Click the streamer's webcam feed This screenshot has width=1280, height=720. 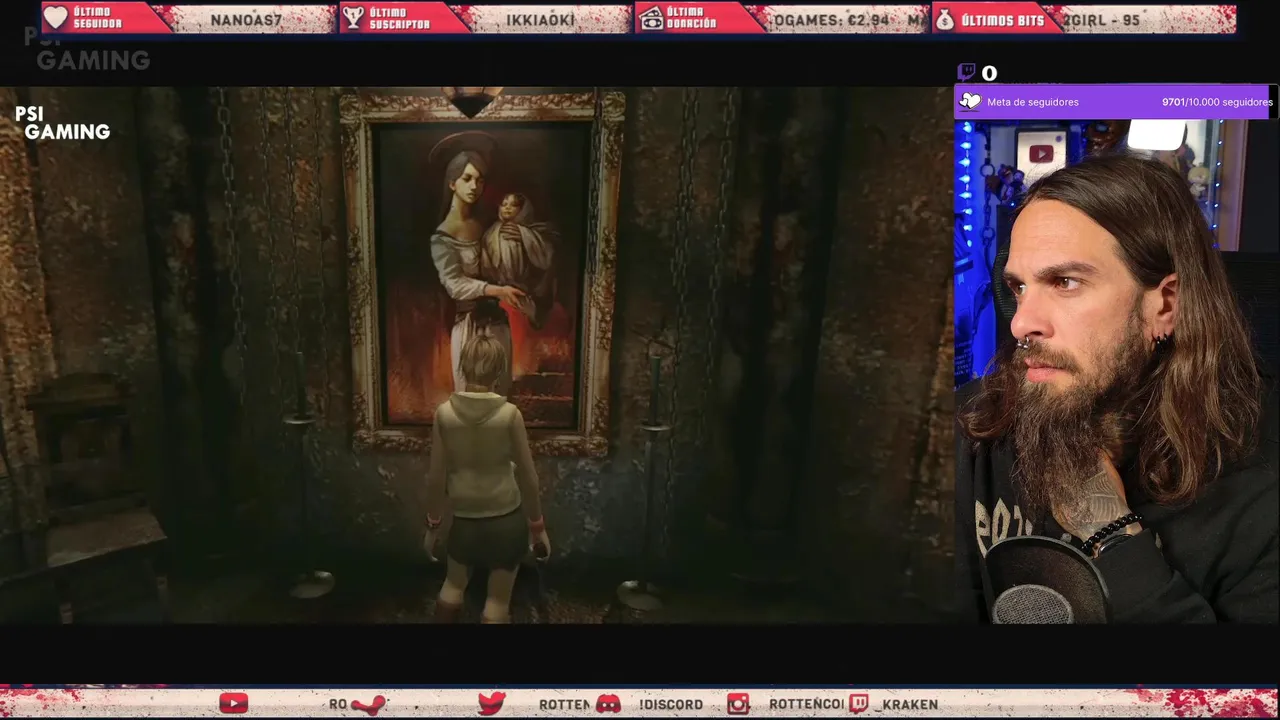tap(1117, 371)
